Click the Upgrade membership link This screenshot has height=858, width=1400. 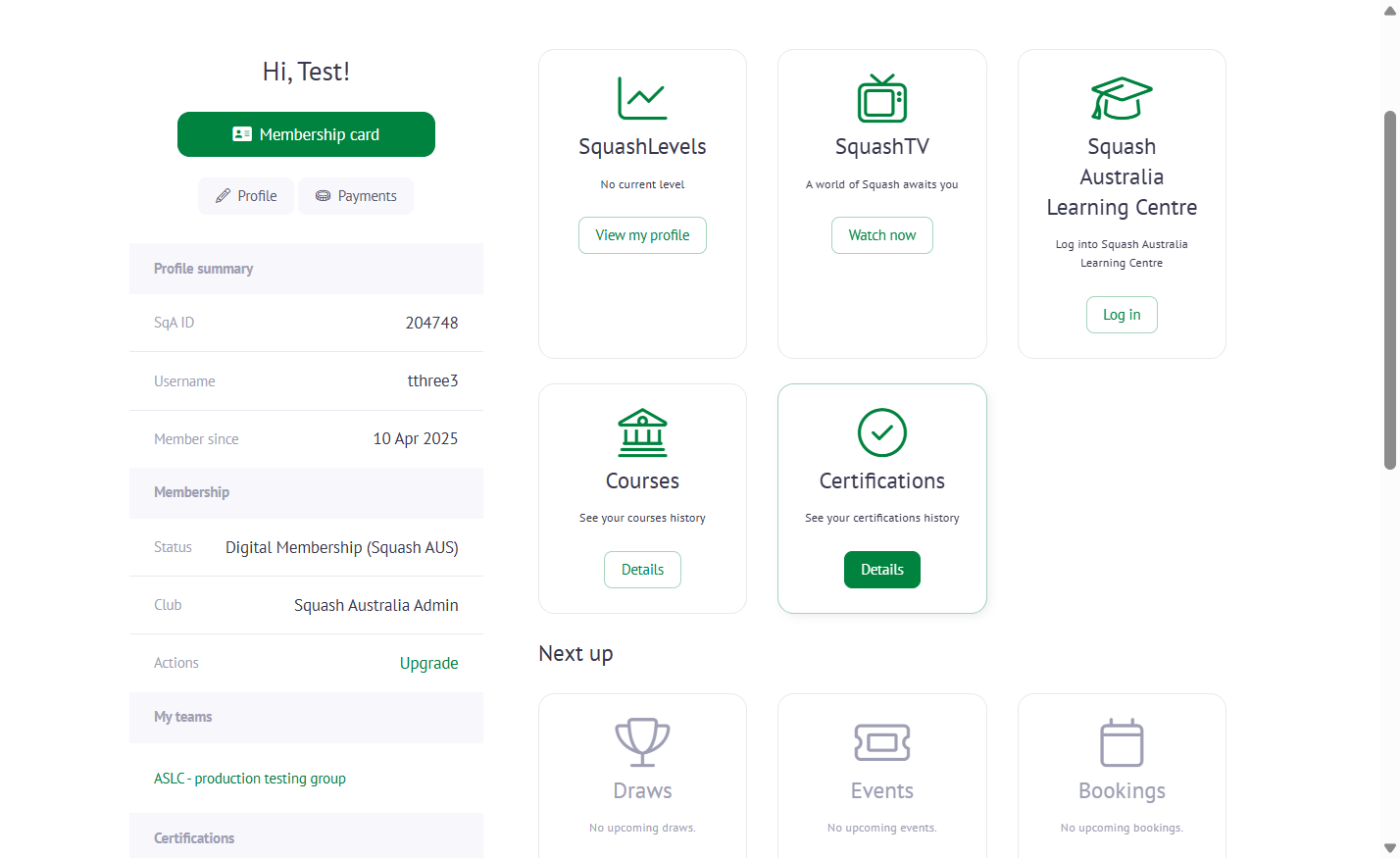(429, 663)
